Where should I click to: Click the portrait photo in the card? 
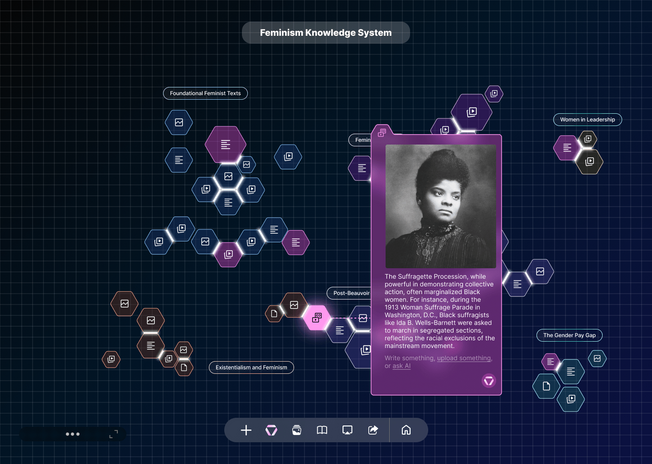coord(441,206)
